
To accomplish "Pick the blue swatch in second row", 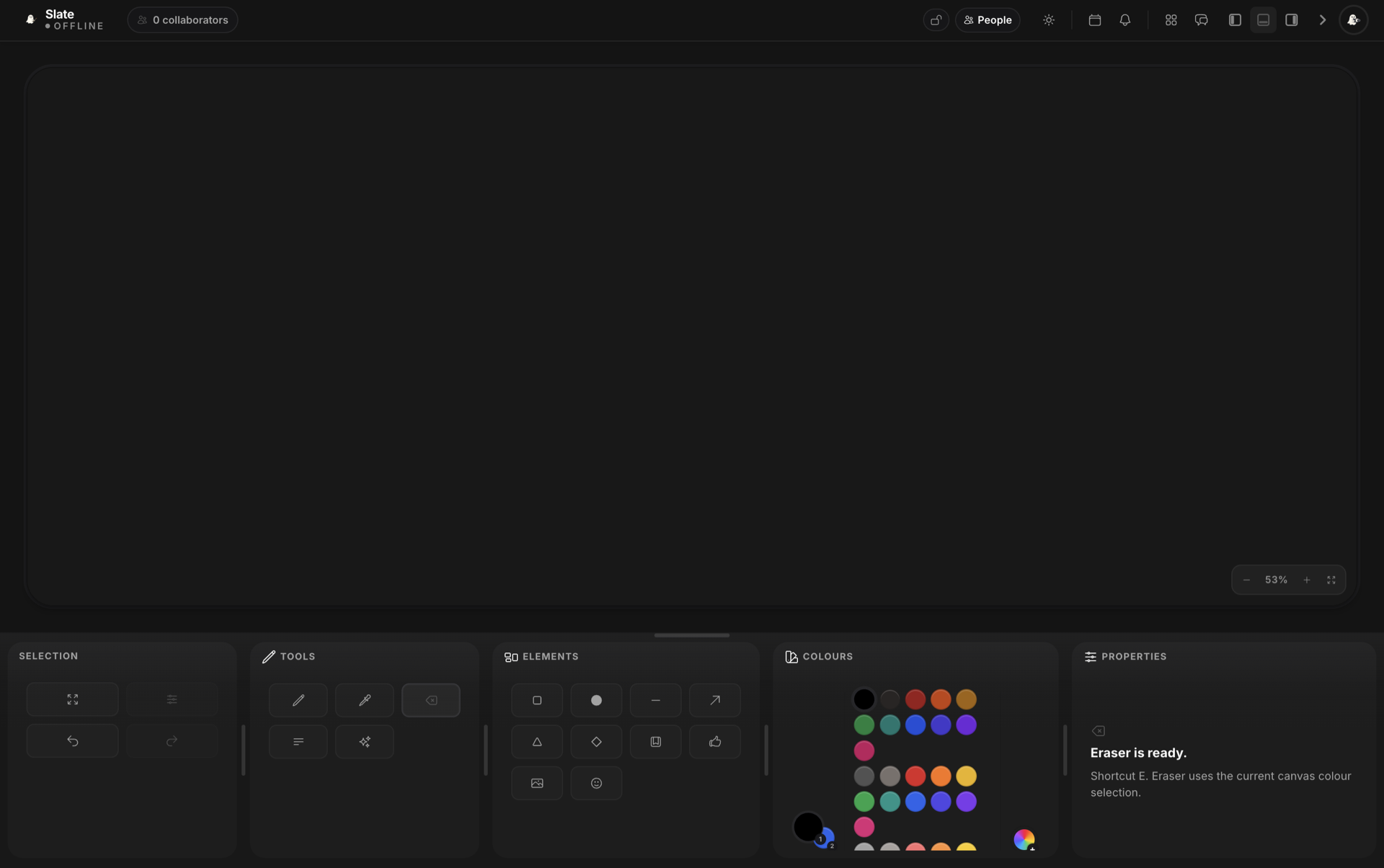I will 915,725.
